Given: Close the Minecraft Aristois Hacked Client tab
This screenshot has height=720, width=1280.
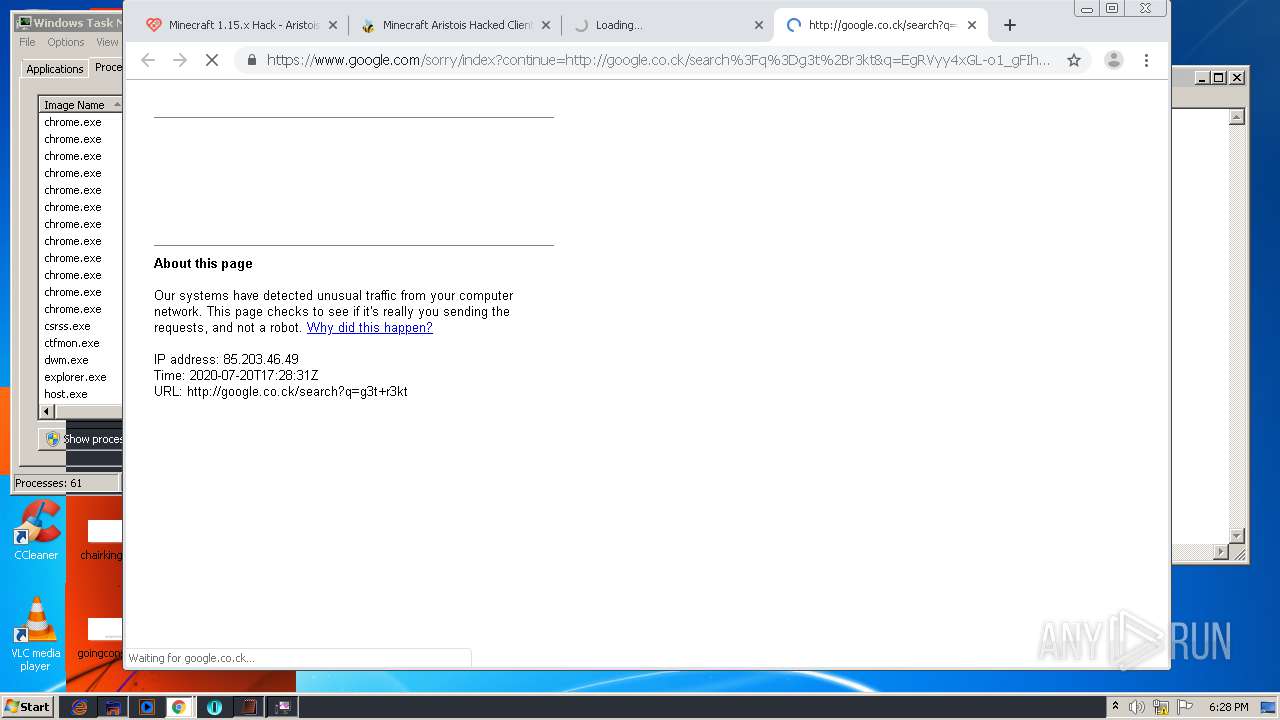Looking at the screenshot, I should pos(545,25).
